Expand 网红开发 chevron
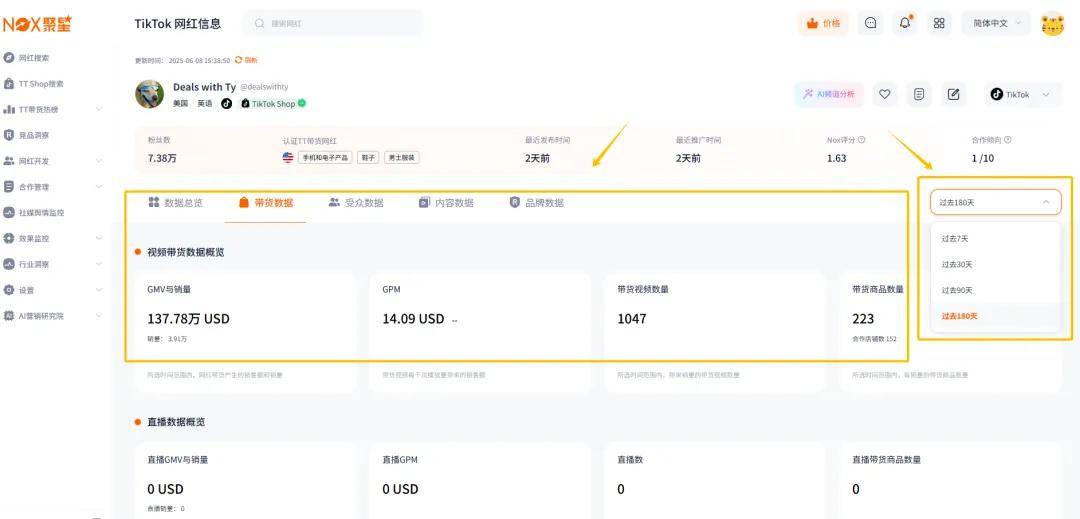Viewport: 1080px width, 519px height. 98,161
